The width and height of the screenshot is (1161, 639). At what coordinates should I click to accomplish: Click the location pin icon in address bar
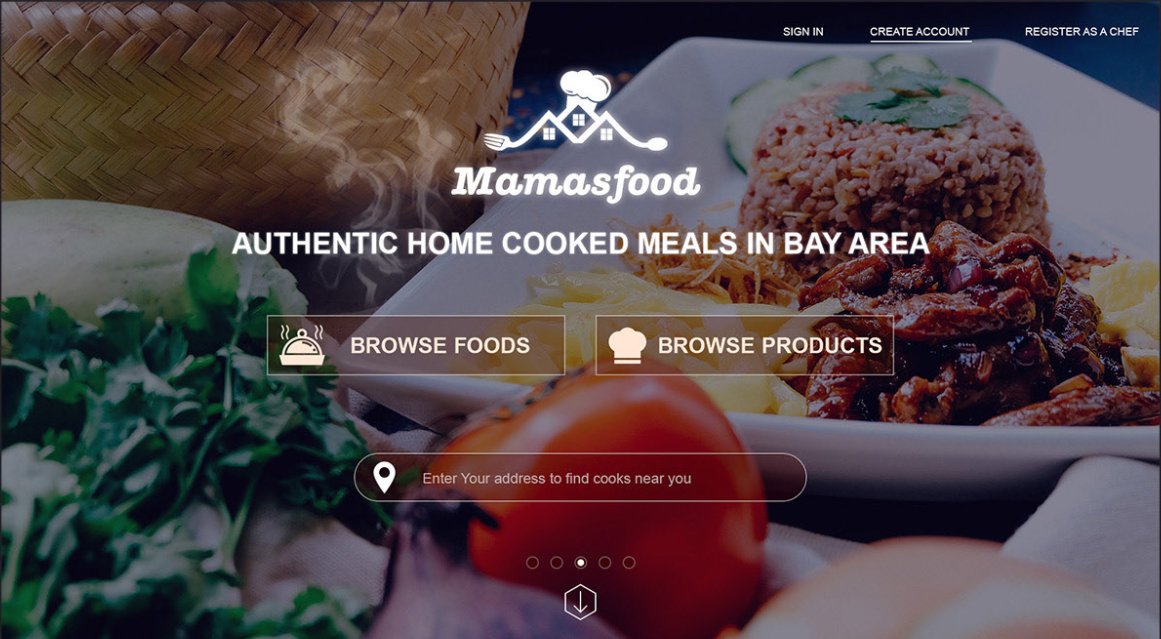(x=384, y=478)
